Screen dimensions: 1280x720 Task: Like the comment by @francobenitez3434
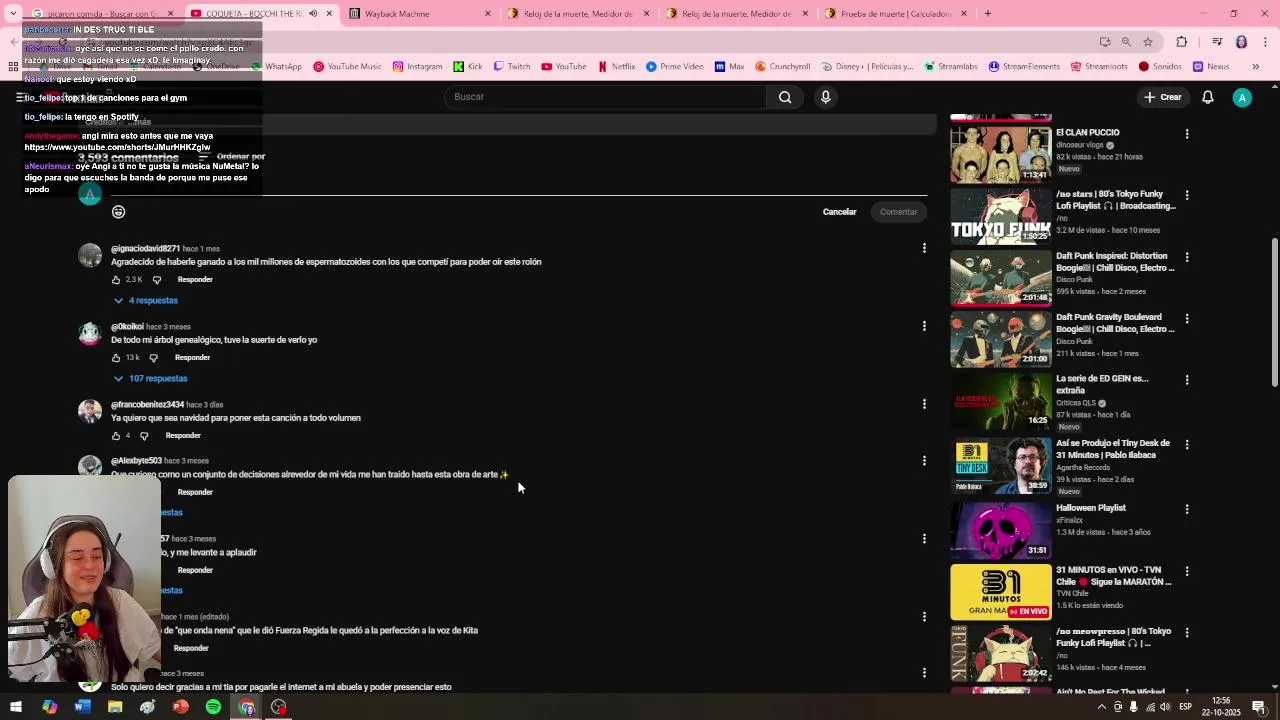tap(116, 436)
